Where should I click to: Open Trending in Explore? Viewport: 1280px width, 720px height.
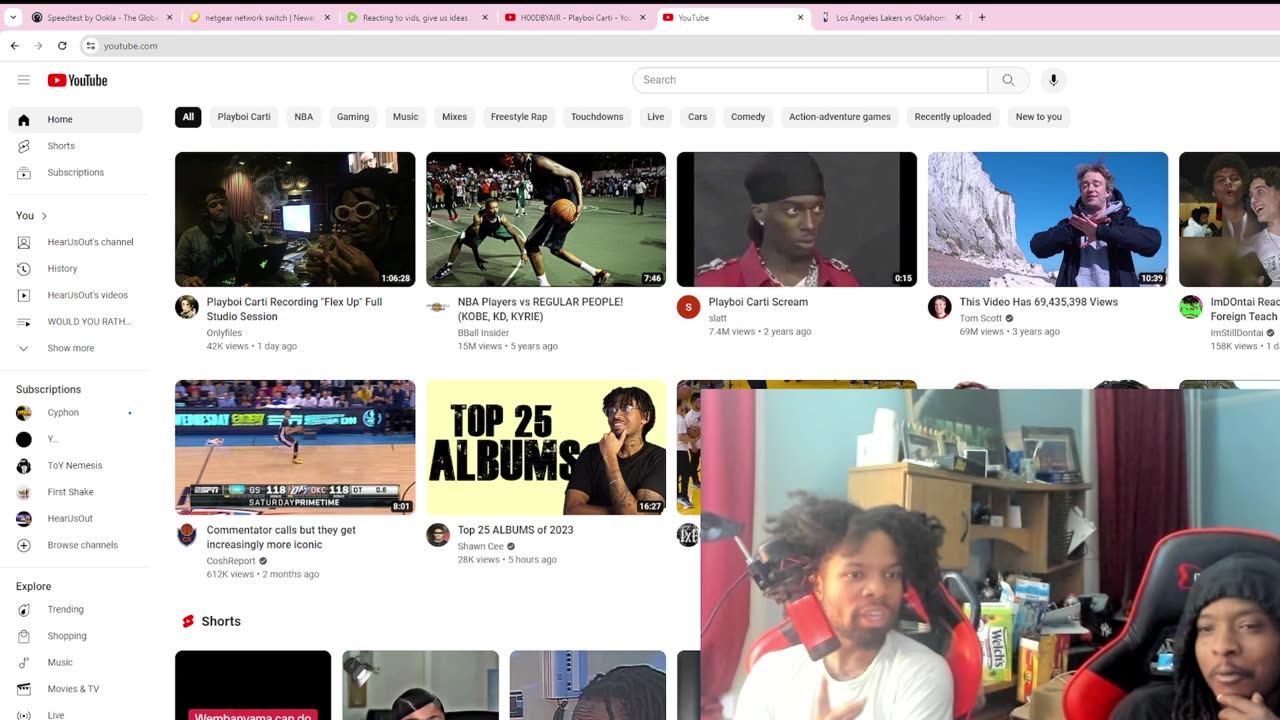tap(76, 609)
